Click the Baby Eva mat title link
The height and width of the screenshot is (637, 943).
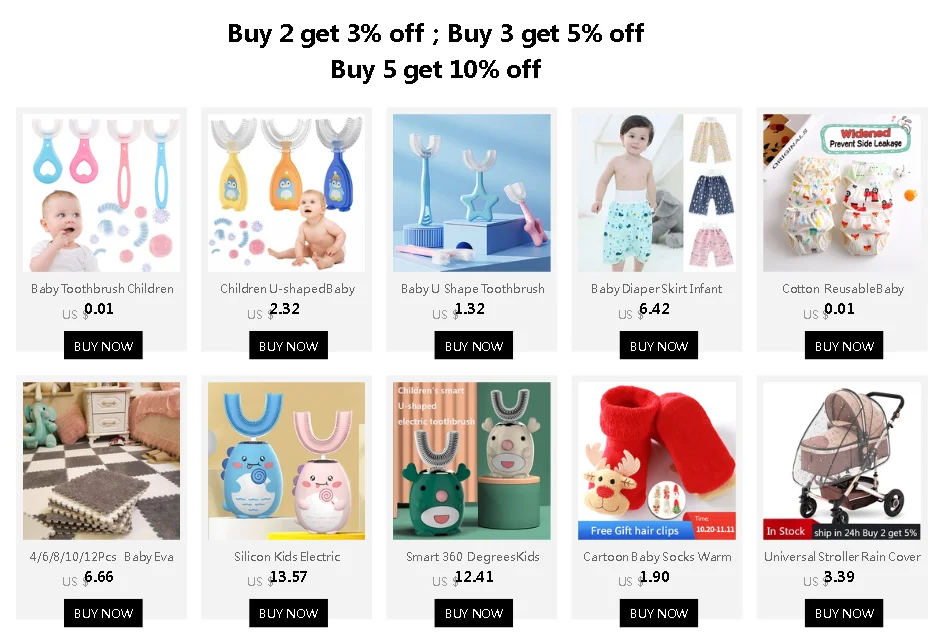[x=102, y=557]
